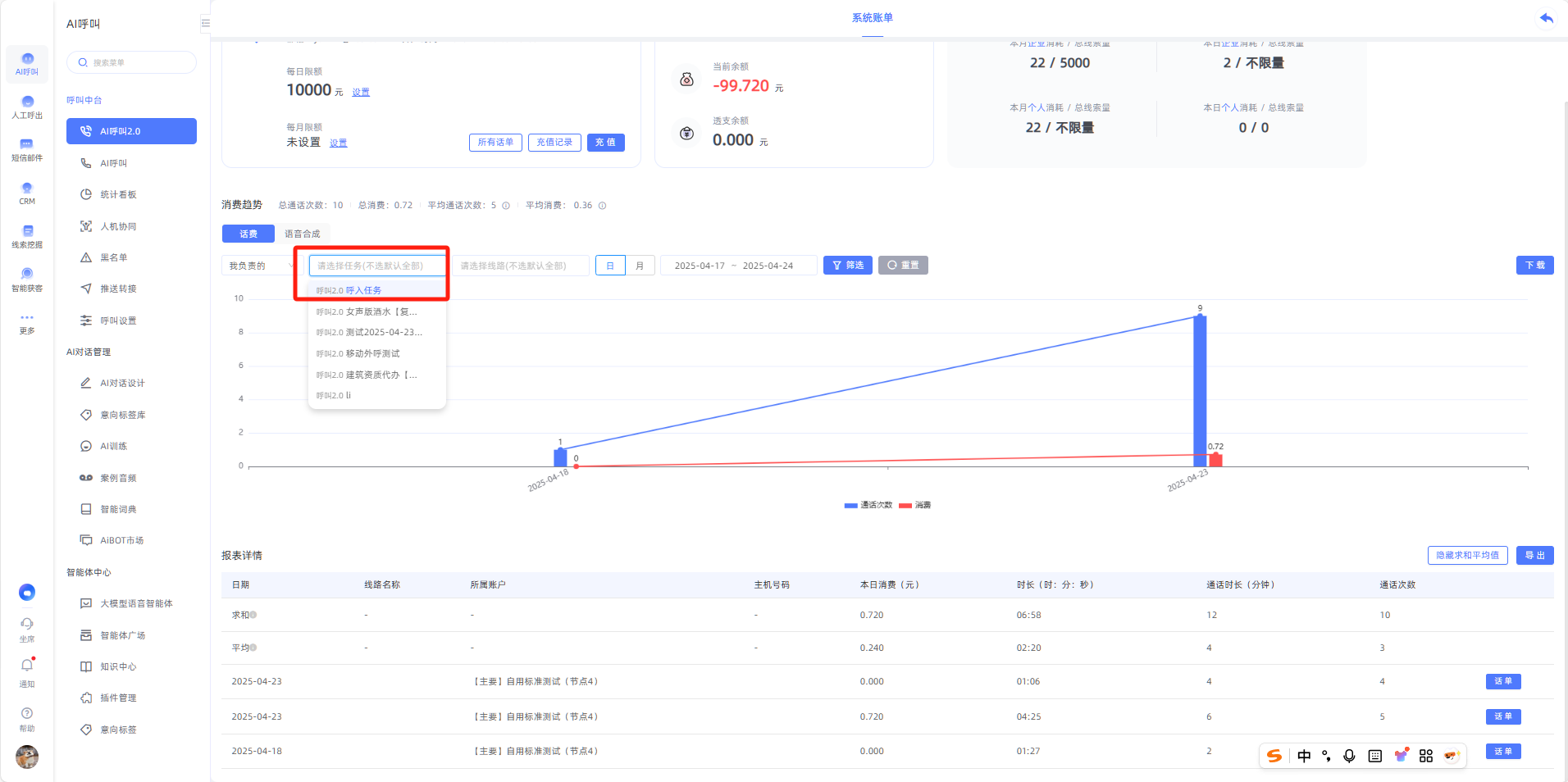Switch to the 话费 tab
Viewport: 1568px width, 782px height.
(x=248, y=234)
